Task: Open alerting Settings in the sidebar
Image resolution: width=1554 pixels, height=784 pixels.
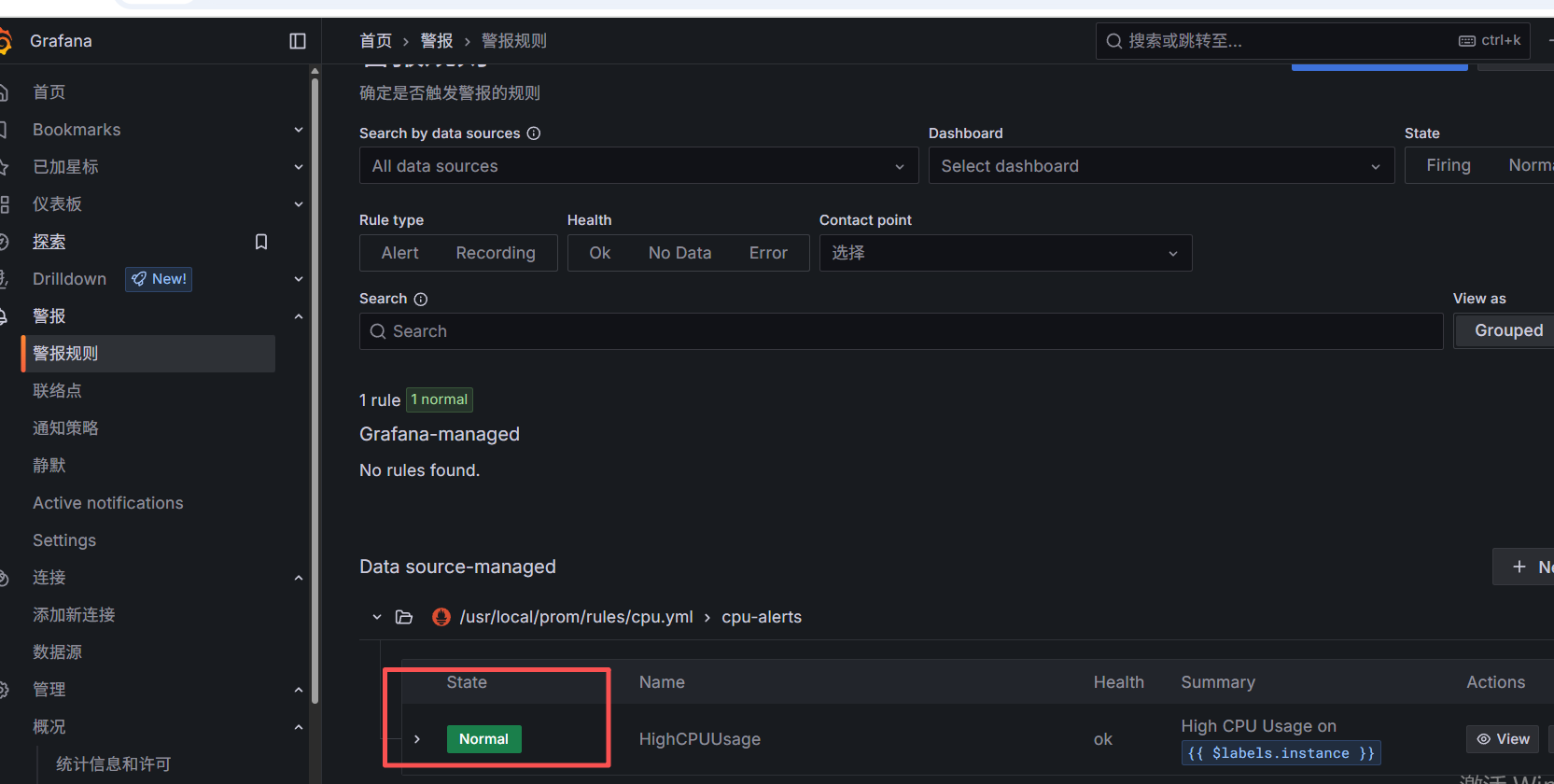Action: pos(64,540)
